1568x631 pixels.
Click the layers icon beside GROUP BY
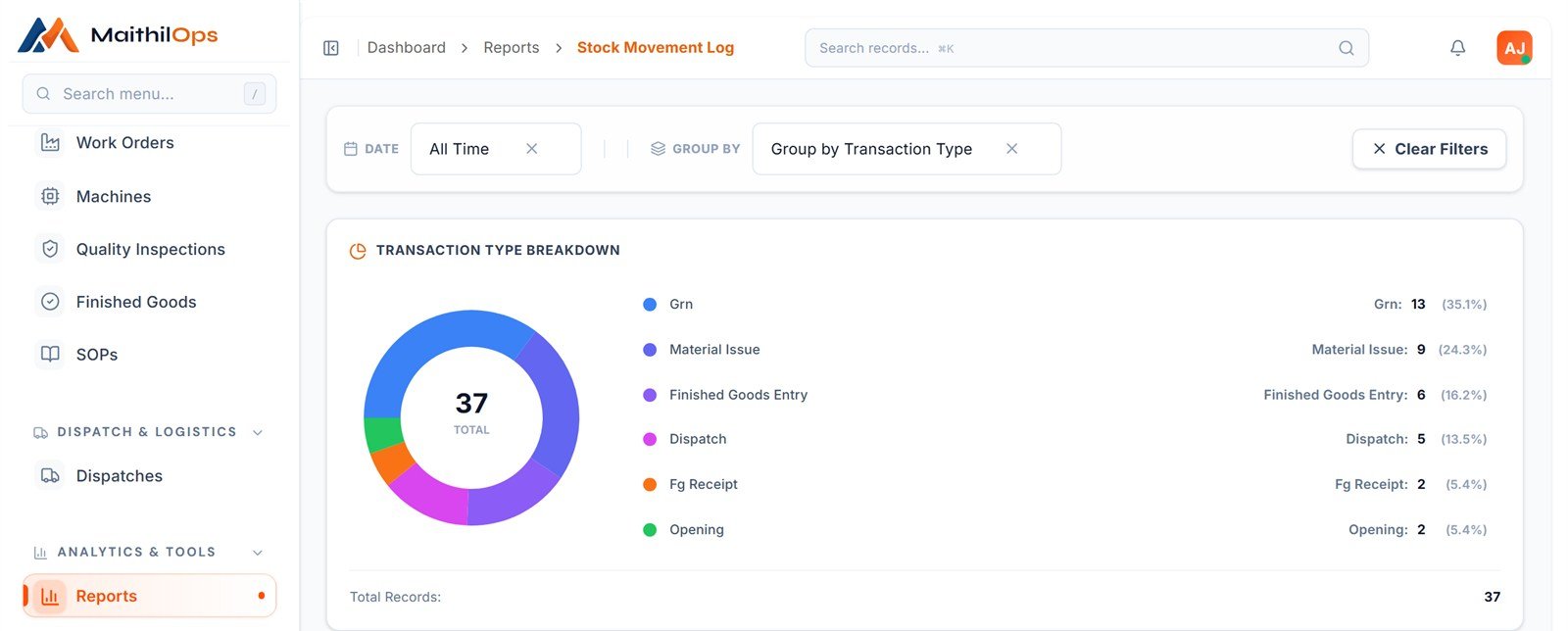[659, 149]
